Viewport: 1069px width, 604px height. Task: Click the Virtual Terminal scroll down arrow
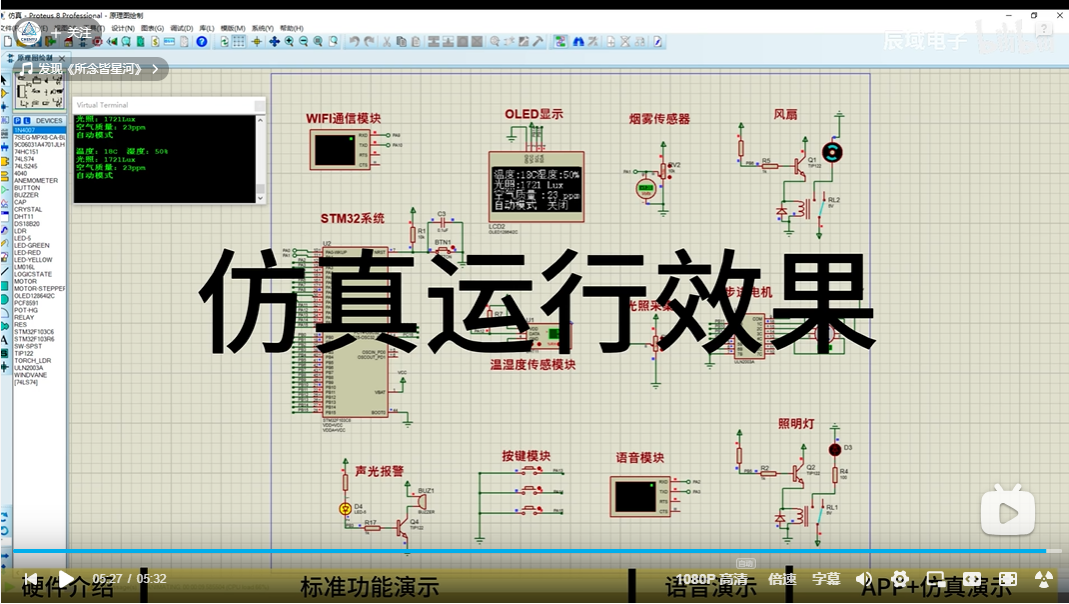tap(260, 198)
